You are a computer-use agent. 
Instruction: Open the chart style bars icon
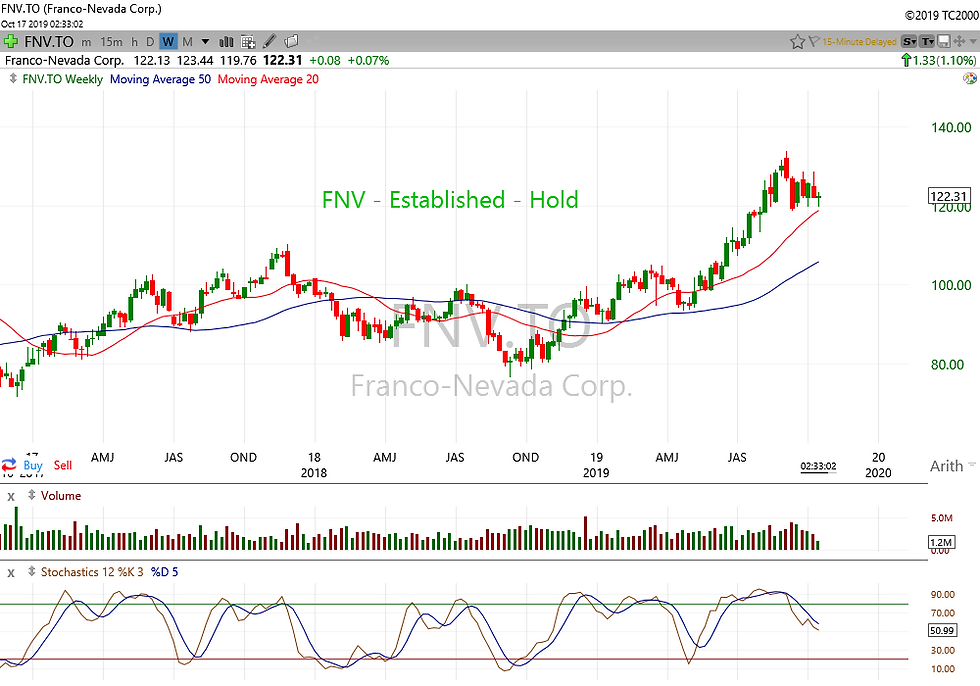click(226, 42)
